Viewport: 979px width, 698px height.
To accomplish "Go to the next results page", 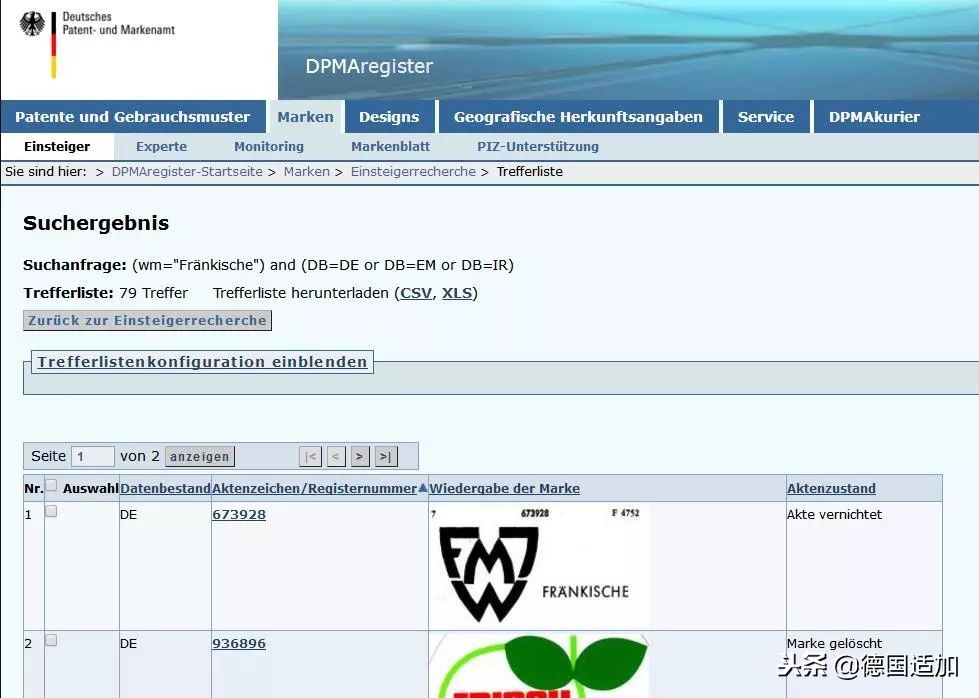I will [x=361, y=457].
